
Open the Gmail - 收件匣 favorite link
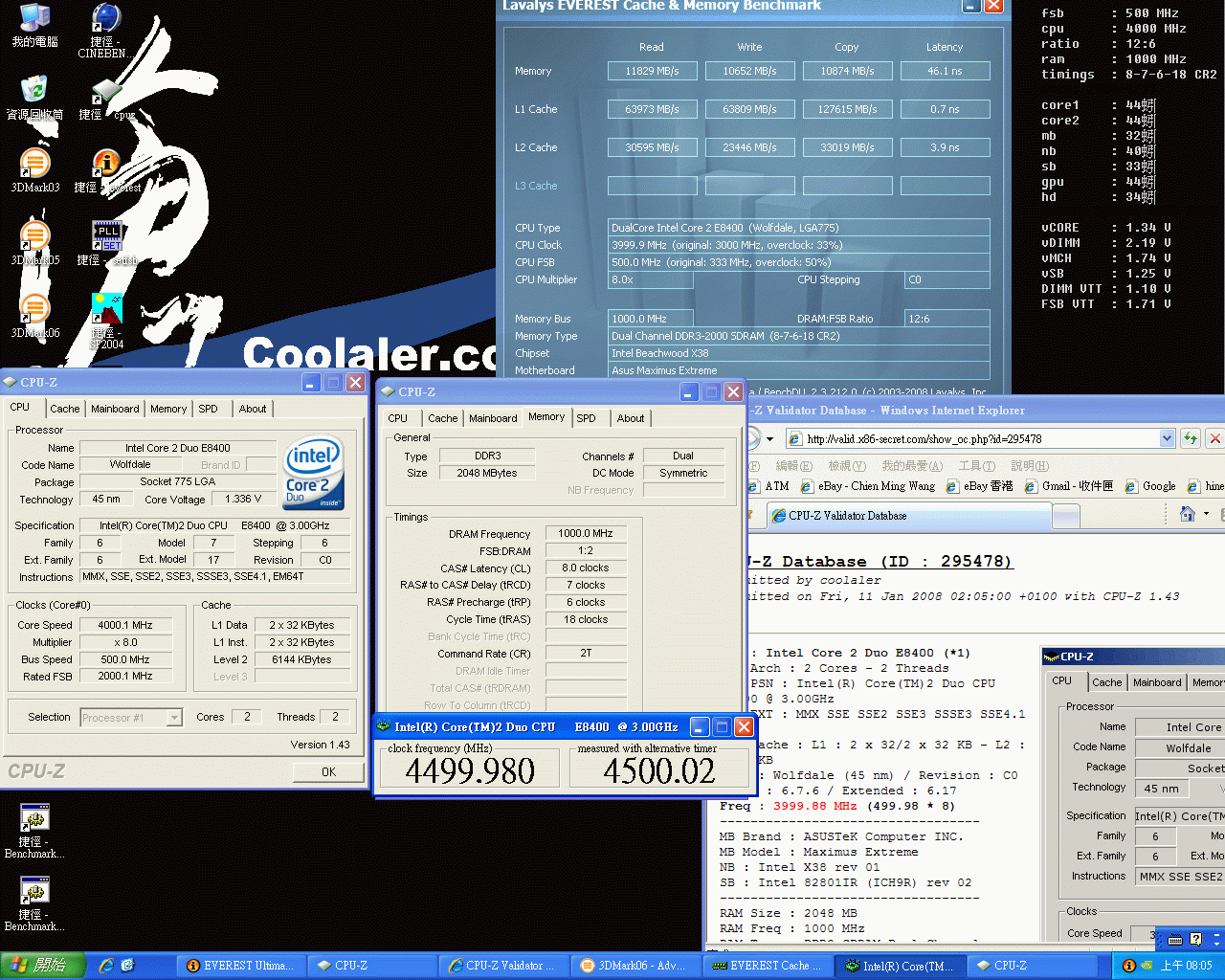[x=1069, y=486]
